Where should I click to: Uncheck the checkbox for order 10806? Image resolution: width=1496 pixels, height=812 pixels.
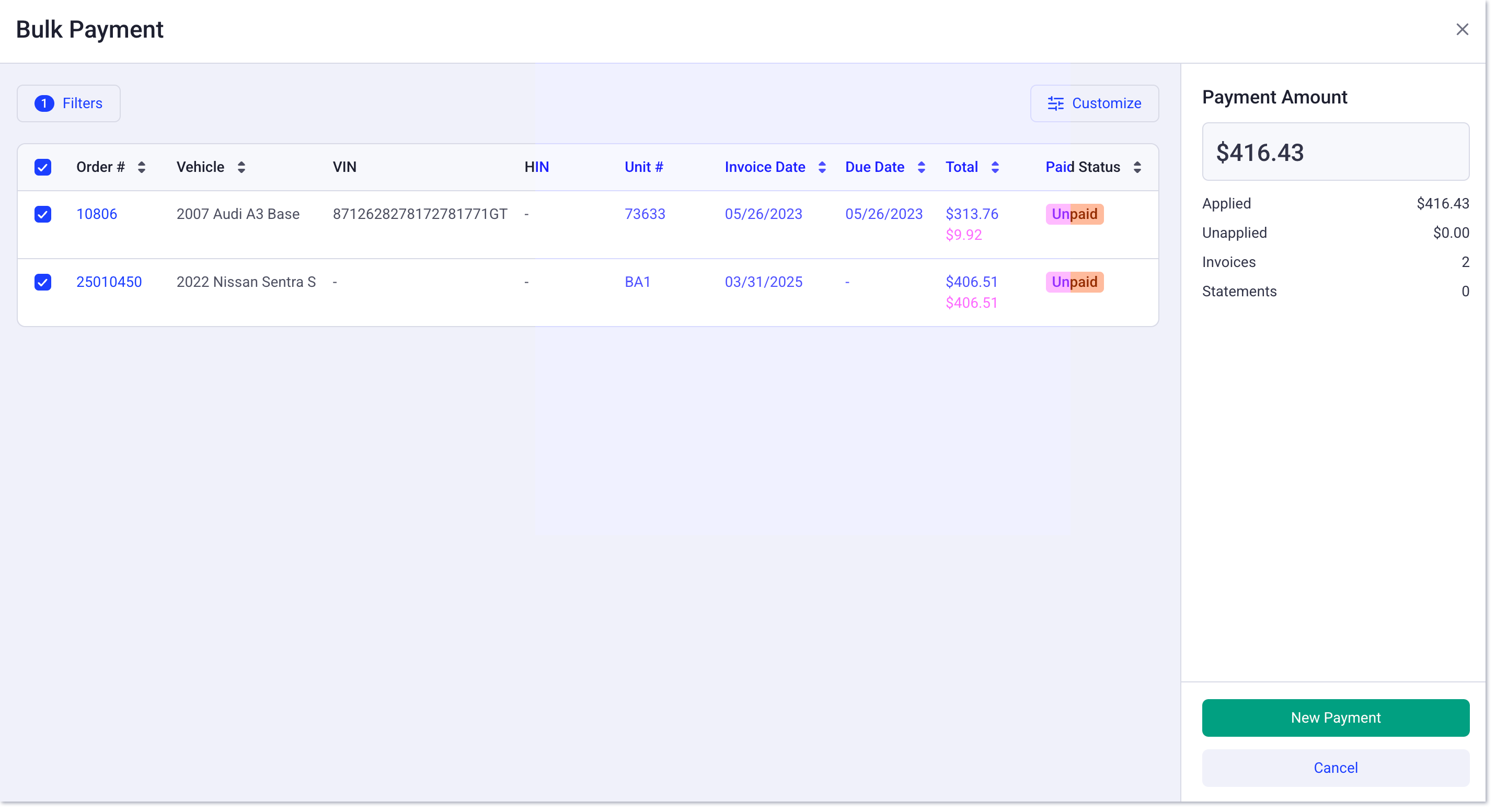pos(43,214)
